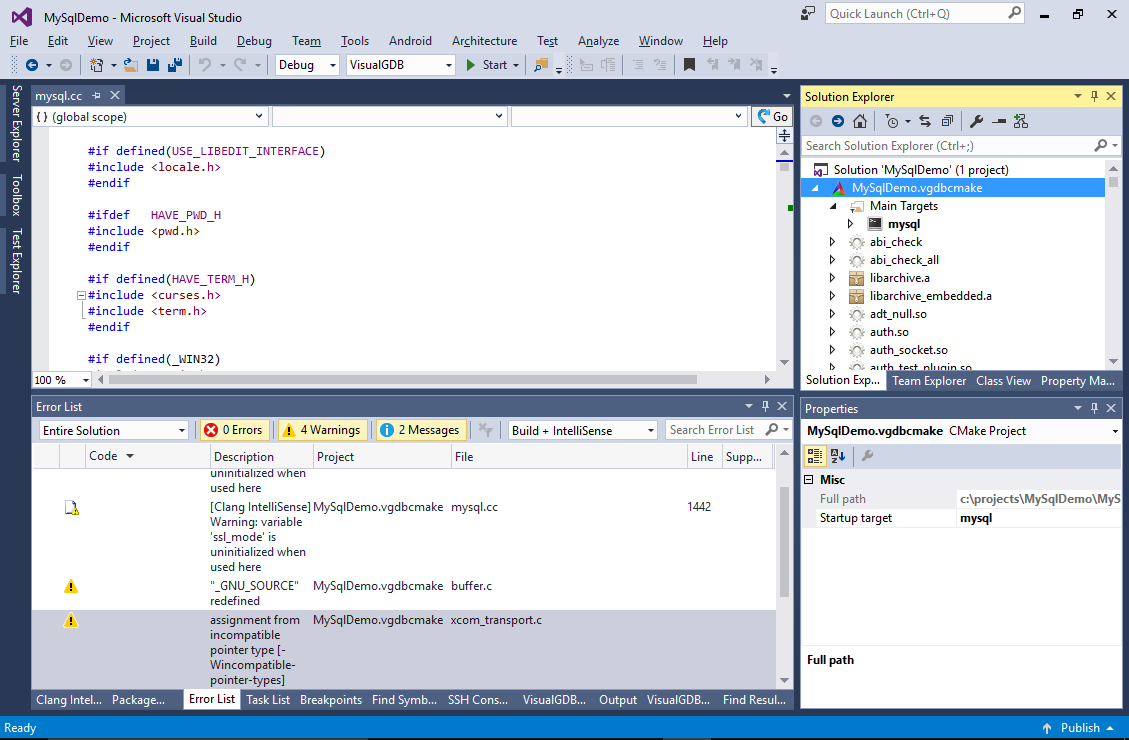Toggle the 2 Messages filter
This screenshot has height=740, width=1129.
coord(420,430)
